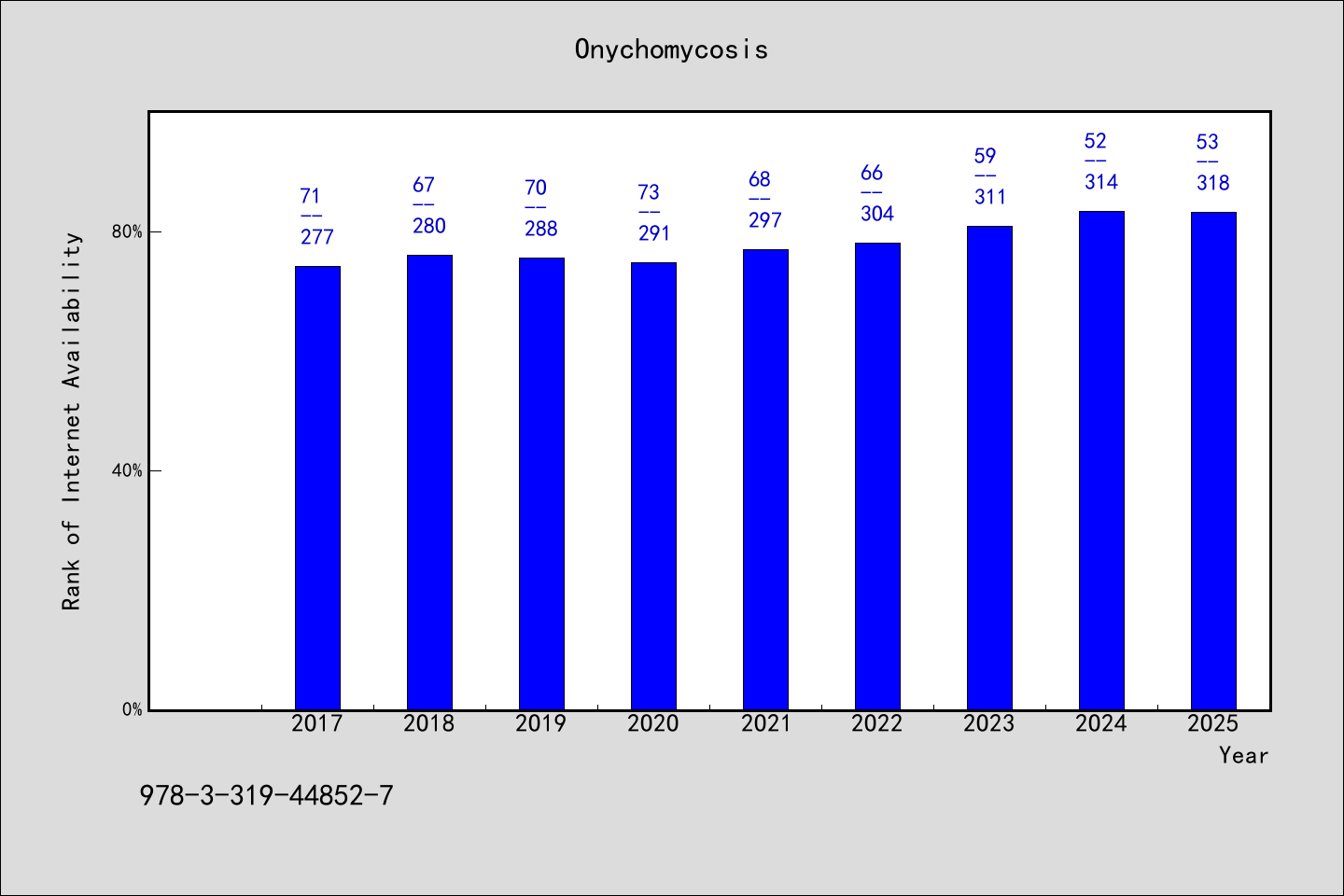Click the Year axis title
This screenshot has height=896, width=1344.
pyautogui.click(x=1243, y=755)
